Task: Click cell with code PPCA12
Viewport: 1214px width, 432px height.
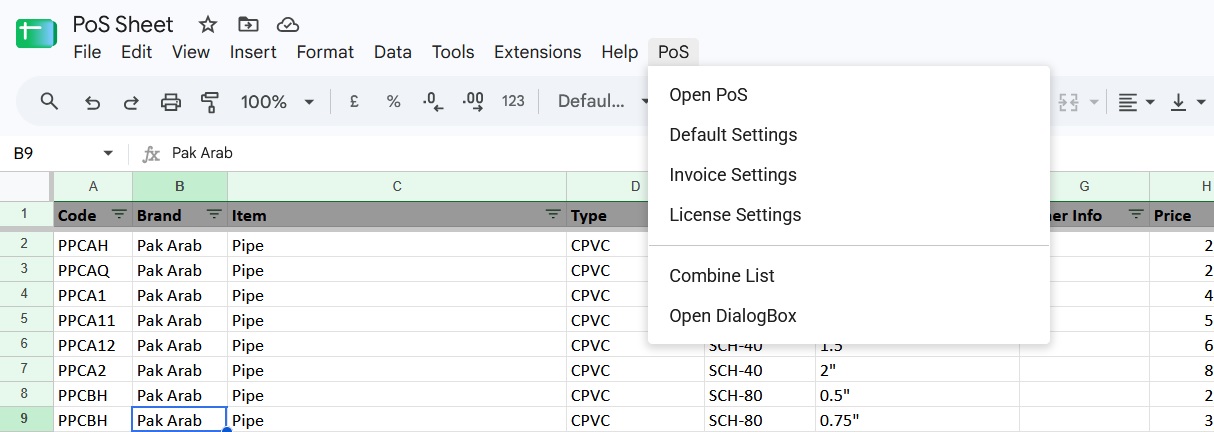Action: click(93, 345)
